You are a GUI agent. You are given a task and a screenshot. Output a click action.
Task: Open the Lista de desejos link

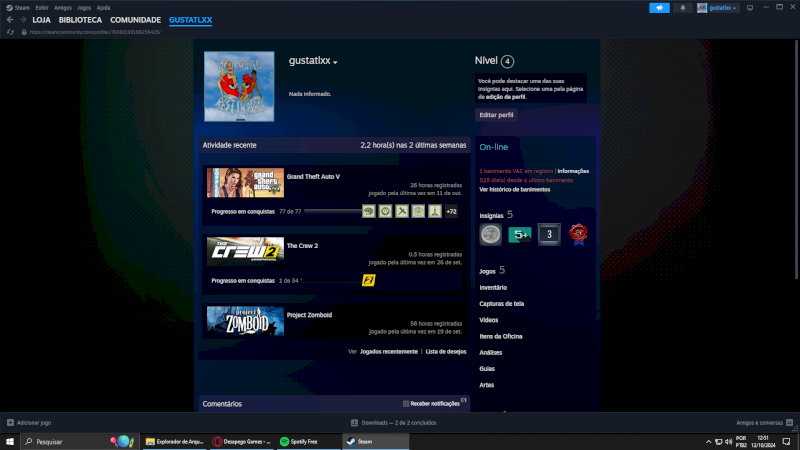[x=445, y=352]
